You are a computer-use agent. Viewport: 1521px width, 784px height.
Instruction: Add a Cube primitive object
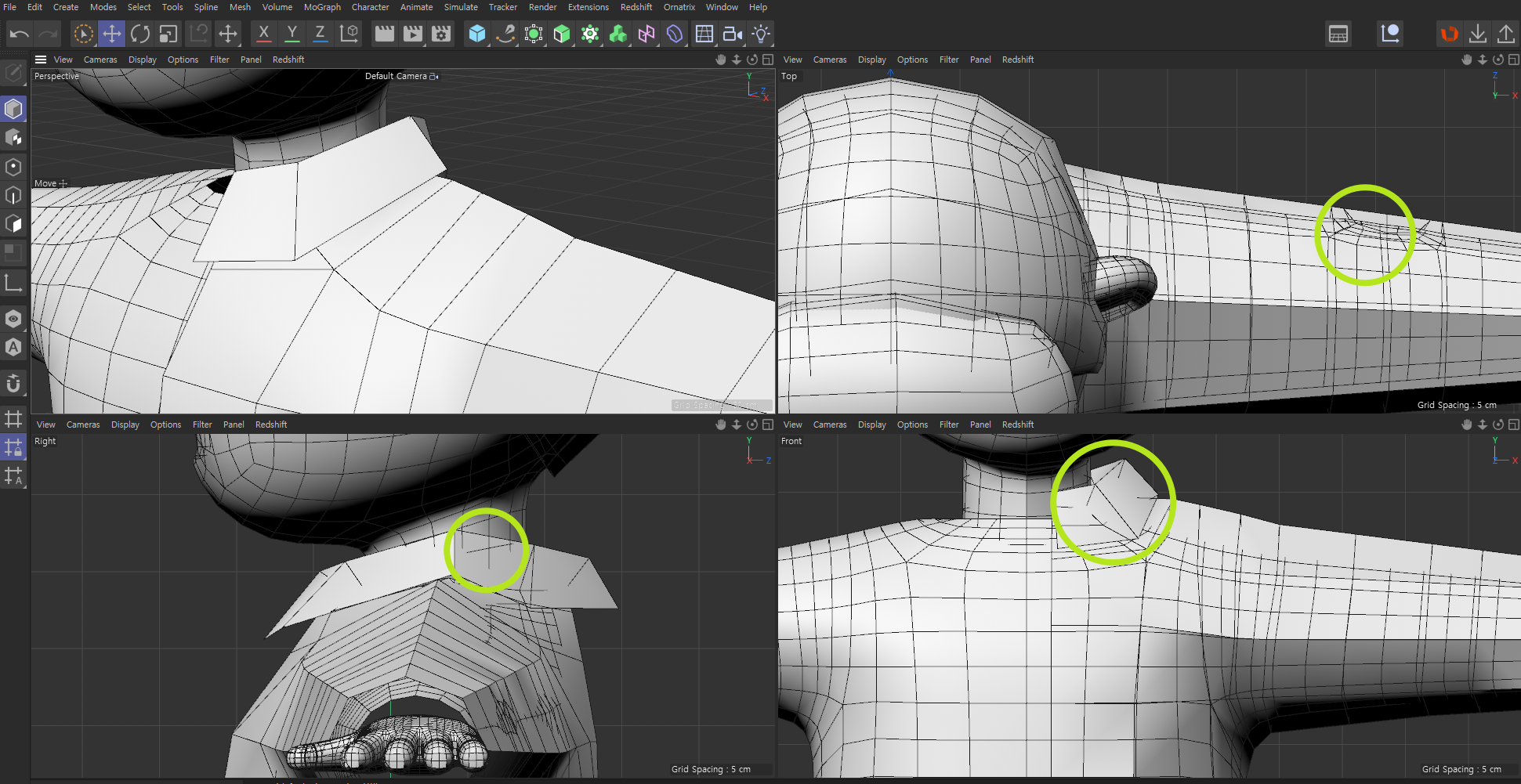477,34
